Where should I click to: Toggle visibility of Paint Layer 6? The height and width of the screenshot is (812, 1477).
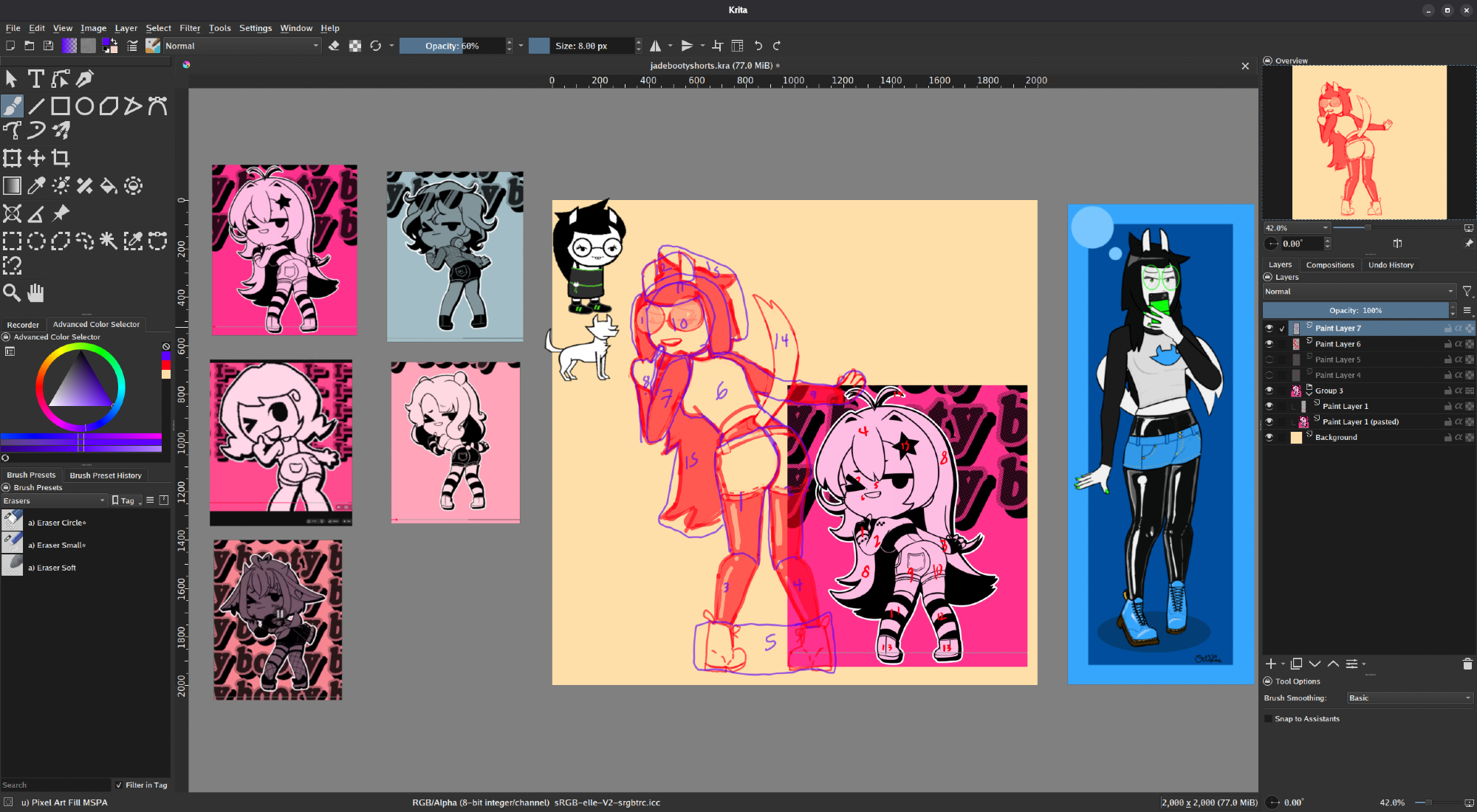1269,344
